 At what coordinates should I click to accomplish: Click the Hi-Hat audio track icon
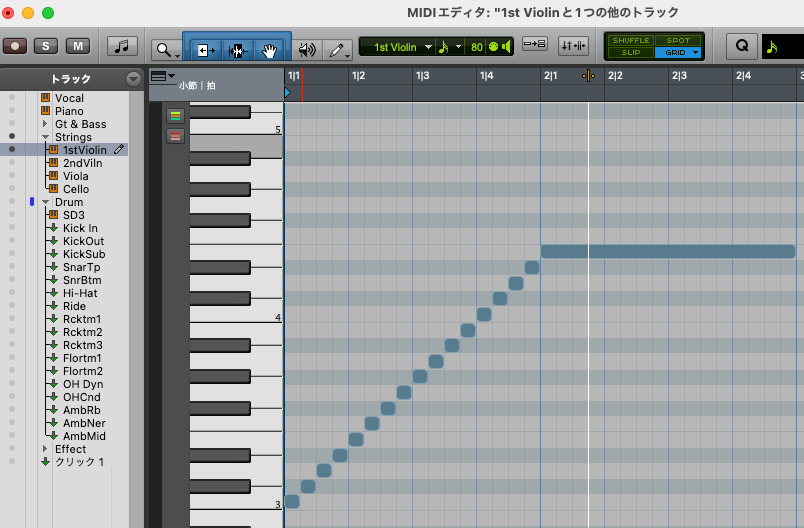coord(53,293)
